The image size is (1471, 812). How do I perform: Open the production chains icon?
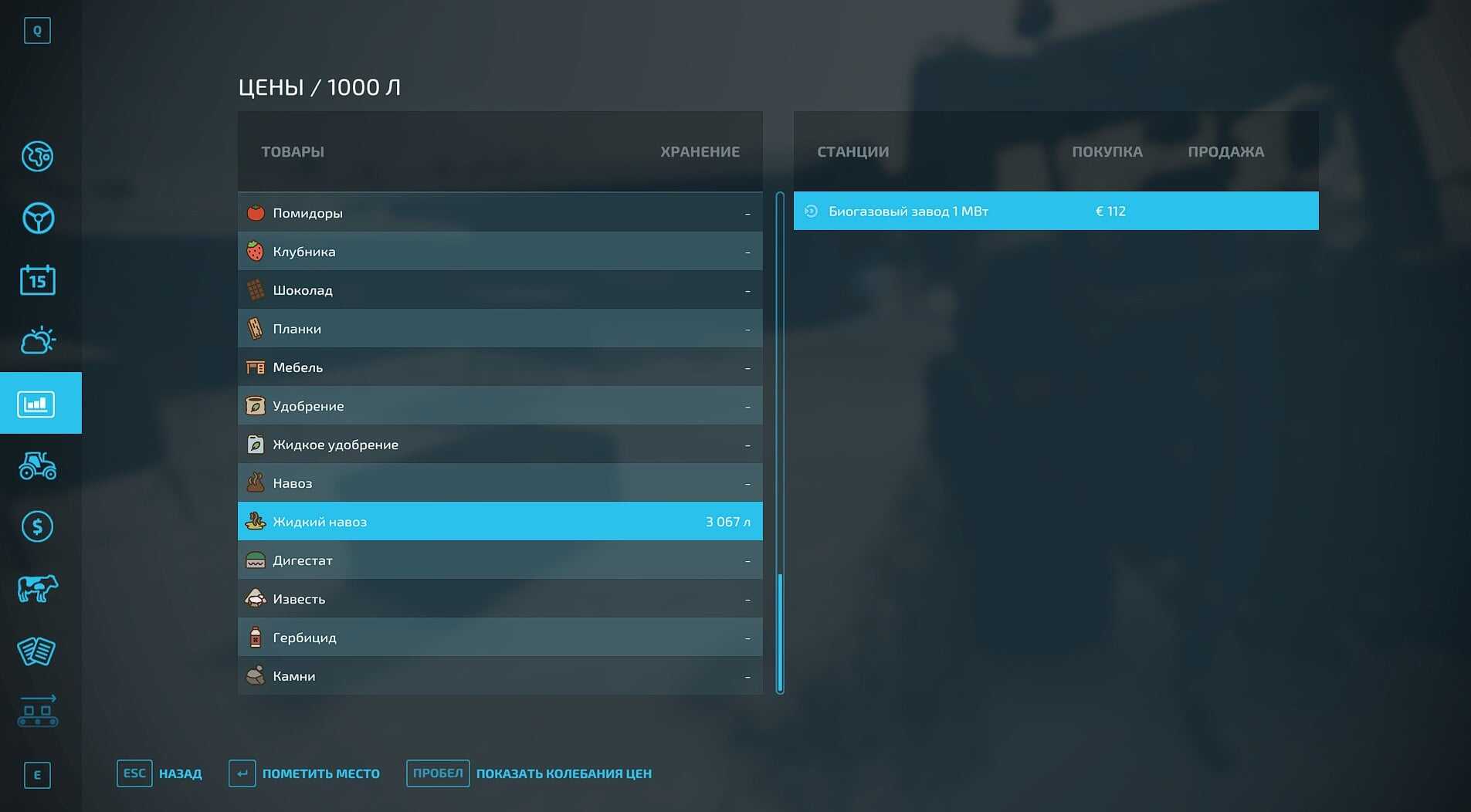click(37, 712)
